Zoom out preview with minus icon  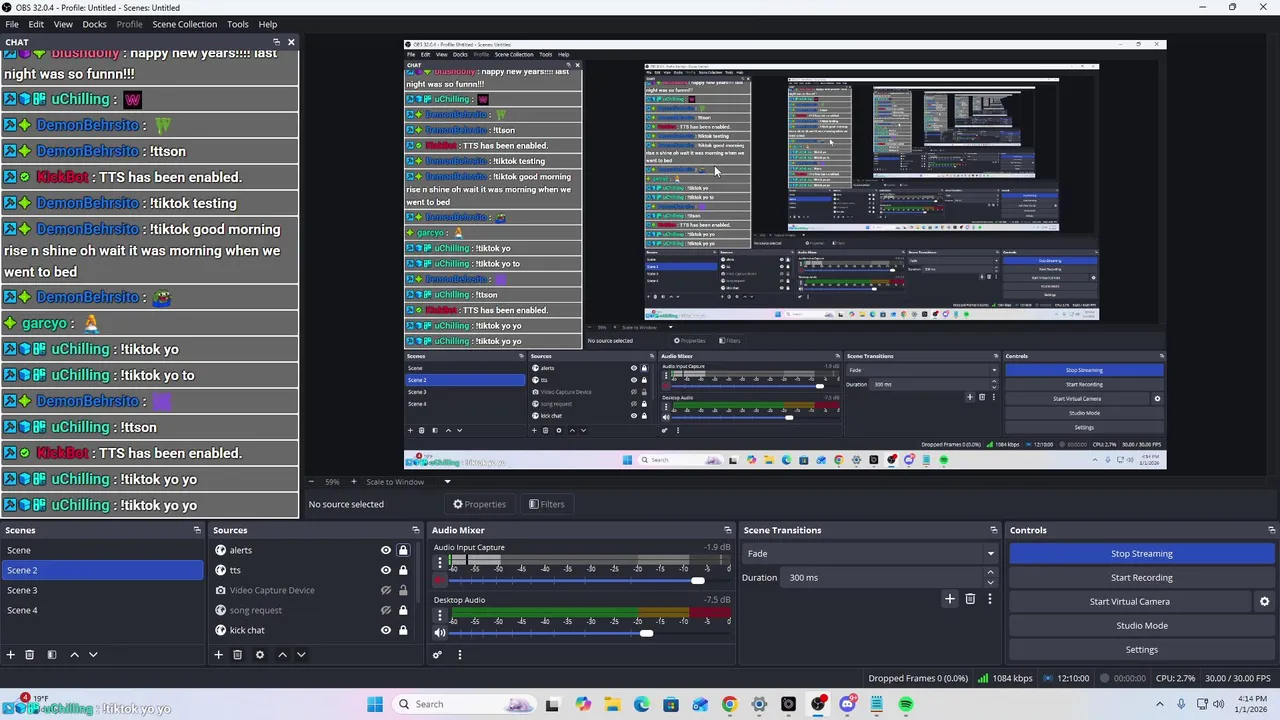coord(311,482)
